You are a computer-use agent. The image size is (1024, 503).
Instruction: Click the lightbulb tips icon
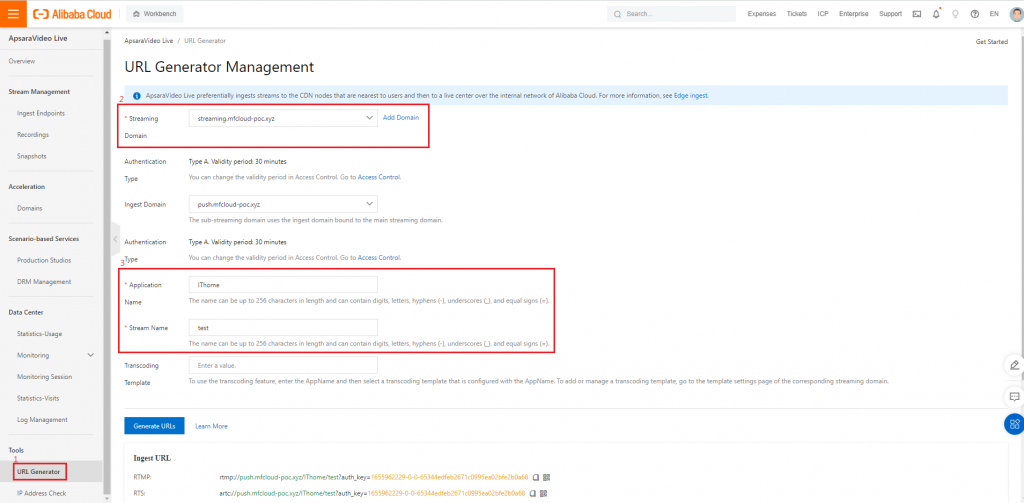955,14
